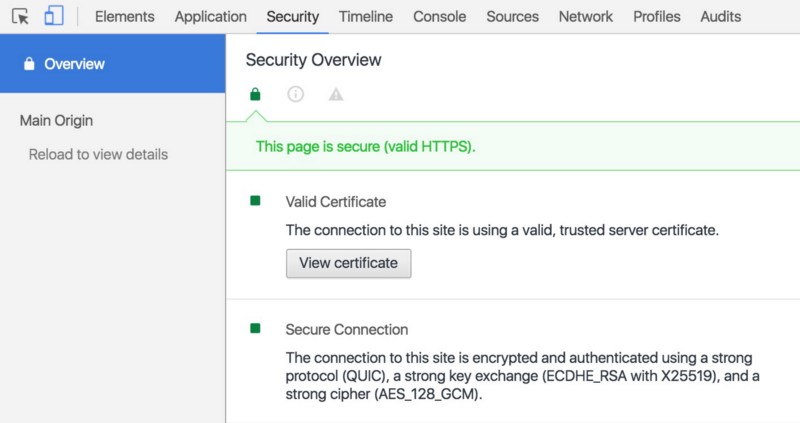
Task: Click the lock icon beside Overview
Action: [x=28, y=64]
